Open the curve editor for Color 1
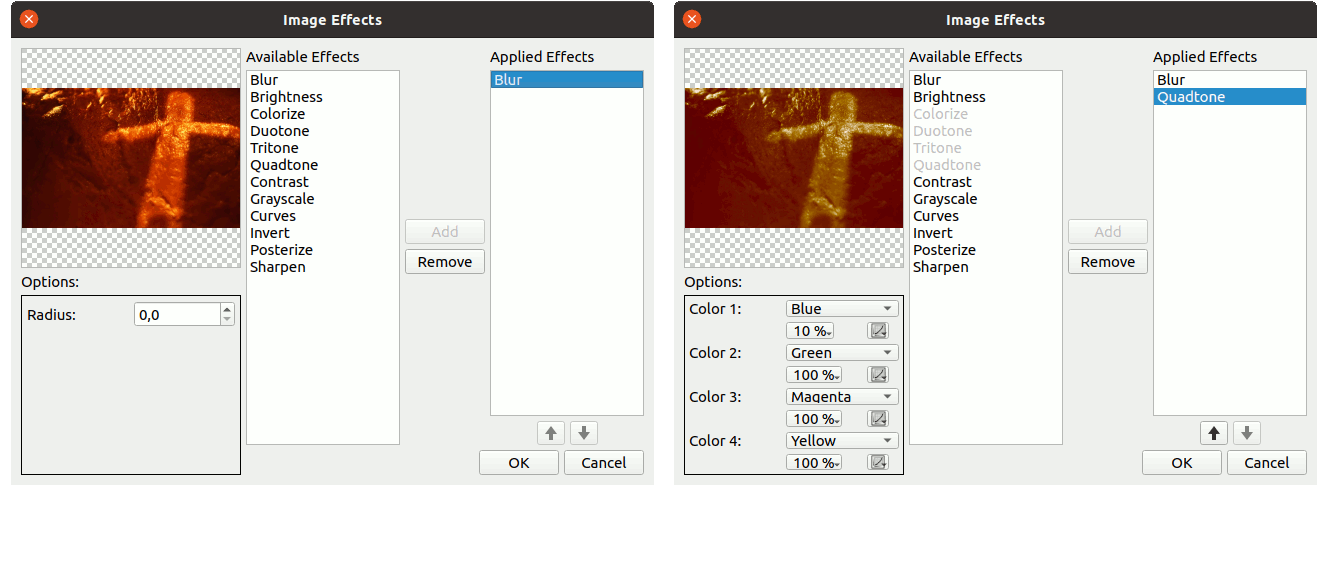 [878, 331]
